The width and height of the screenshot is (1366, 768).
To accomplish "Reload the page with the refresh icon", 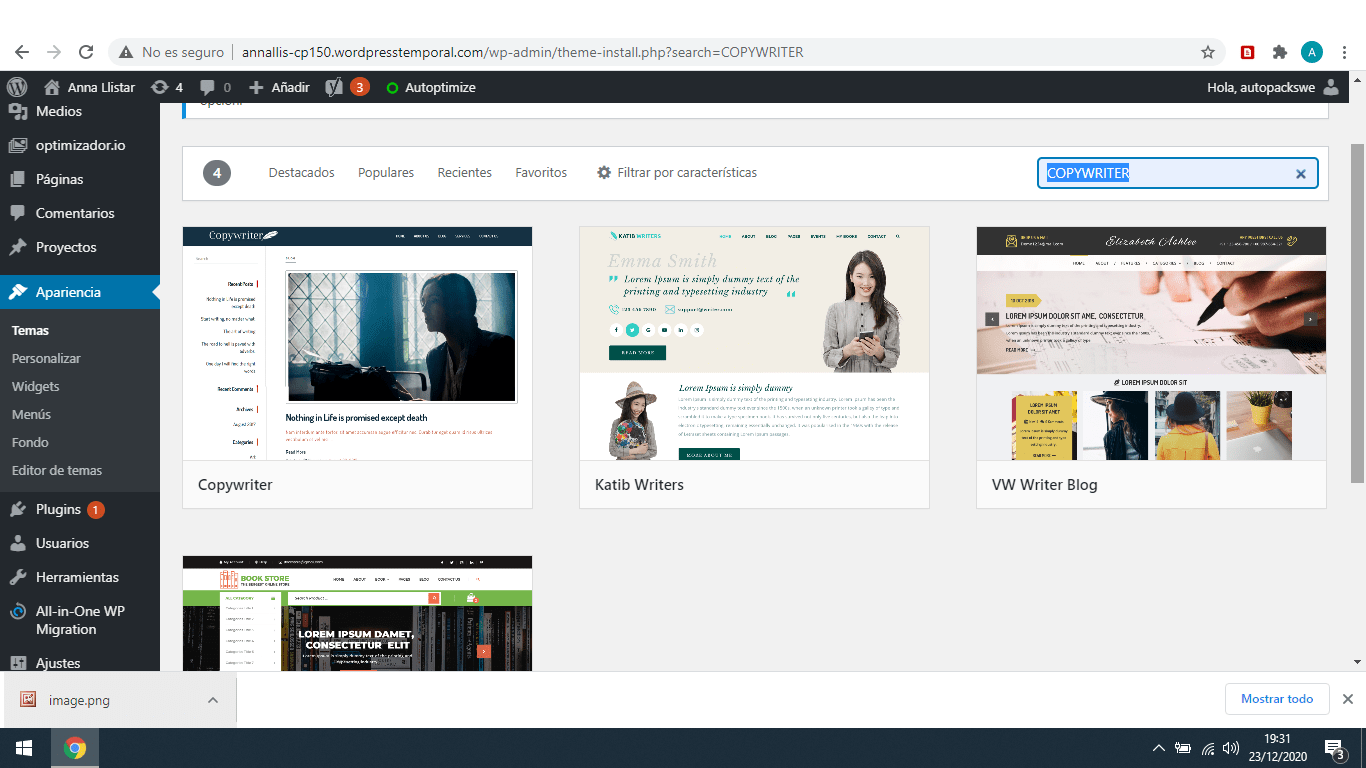I will pyautogui.click(x=86, y=52).
